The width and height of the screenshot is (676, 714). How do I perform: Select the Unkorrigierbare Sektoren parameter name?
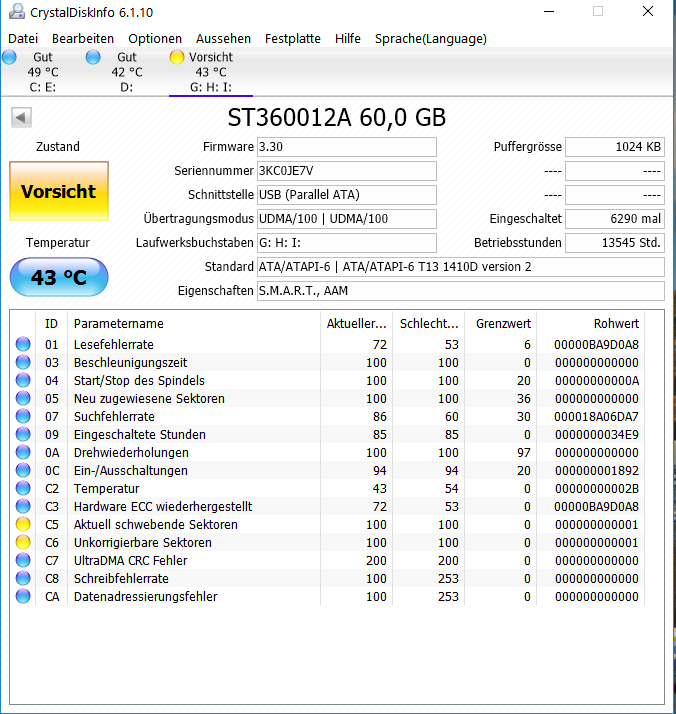(x=143, y=542)
